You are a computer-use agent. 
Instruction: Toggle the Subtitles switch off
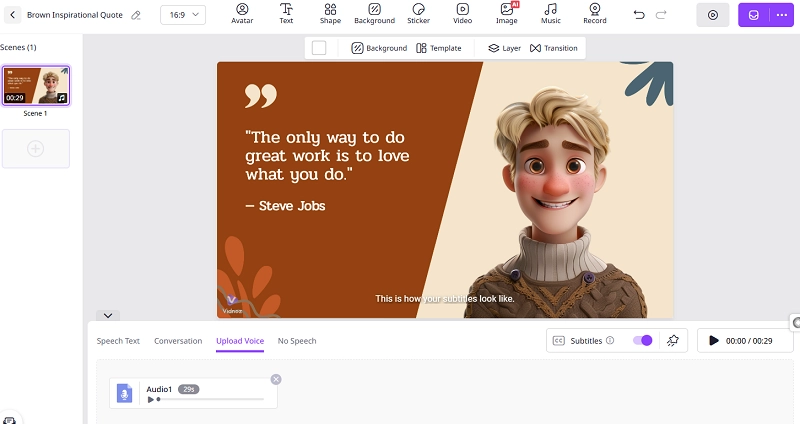point(642,340)
